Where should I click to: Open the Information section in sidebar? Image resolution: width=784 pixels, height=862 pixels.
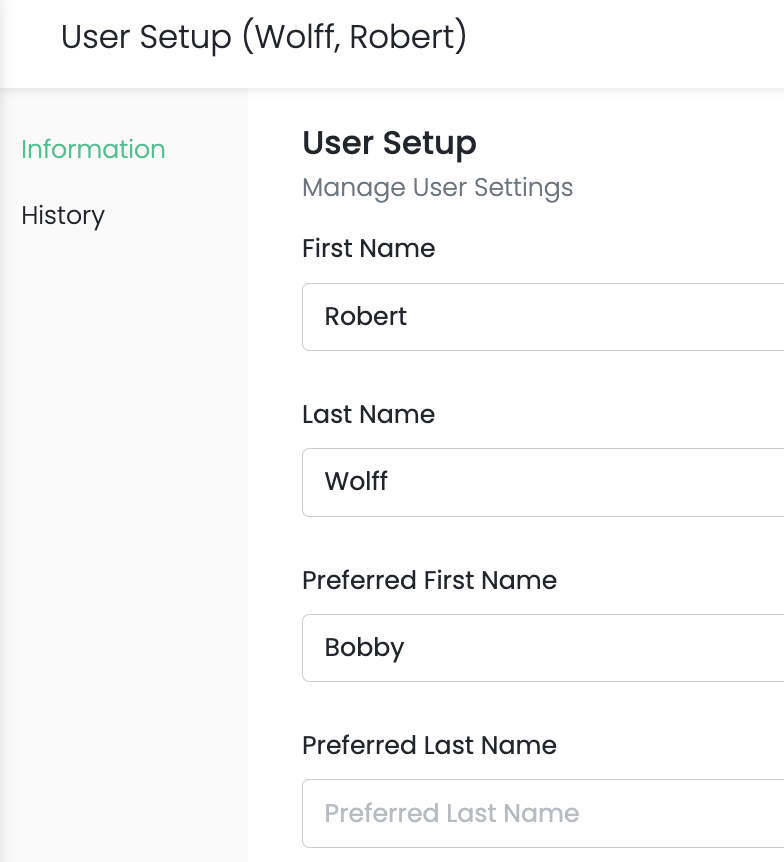93,149
